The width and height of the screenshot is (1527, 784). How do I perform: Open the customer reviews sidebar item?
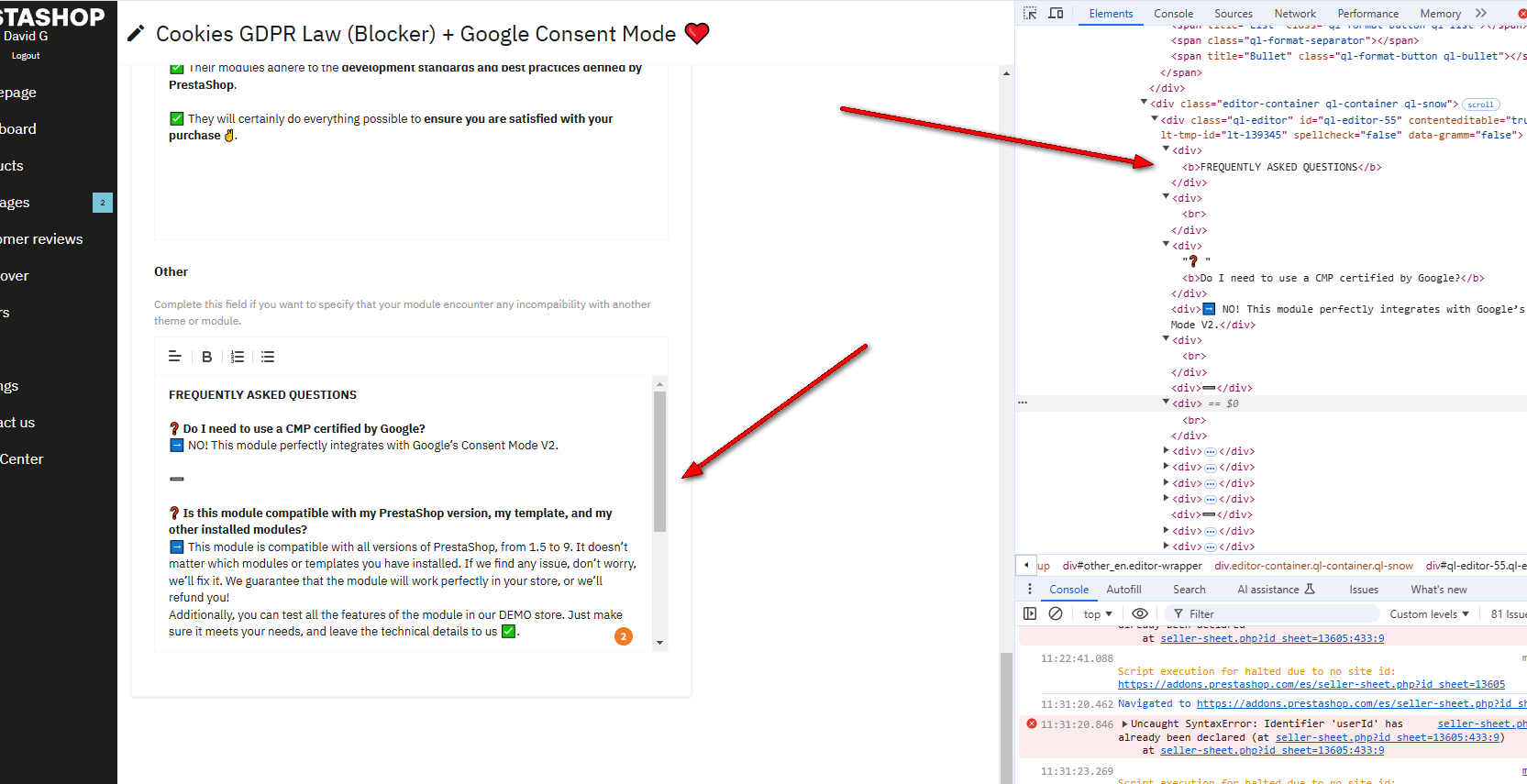41,239
